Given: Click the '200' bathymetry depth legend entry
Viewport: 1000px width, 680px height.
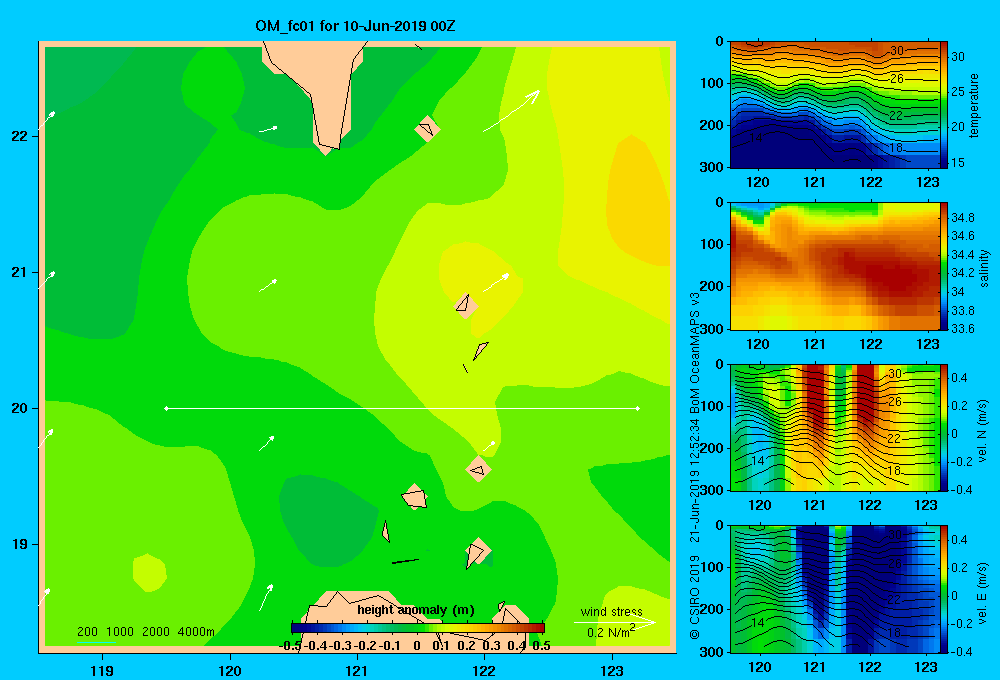Looking at the screenshot, I should pos(87,632).
